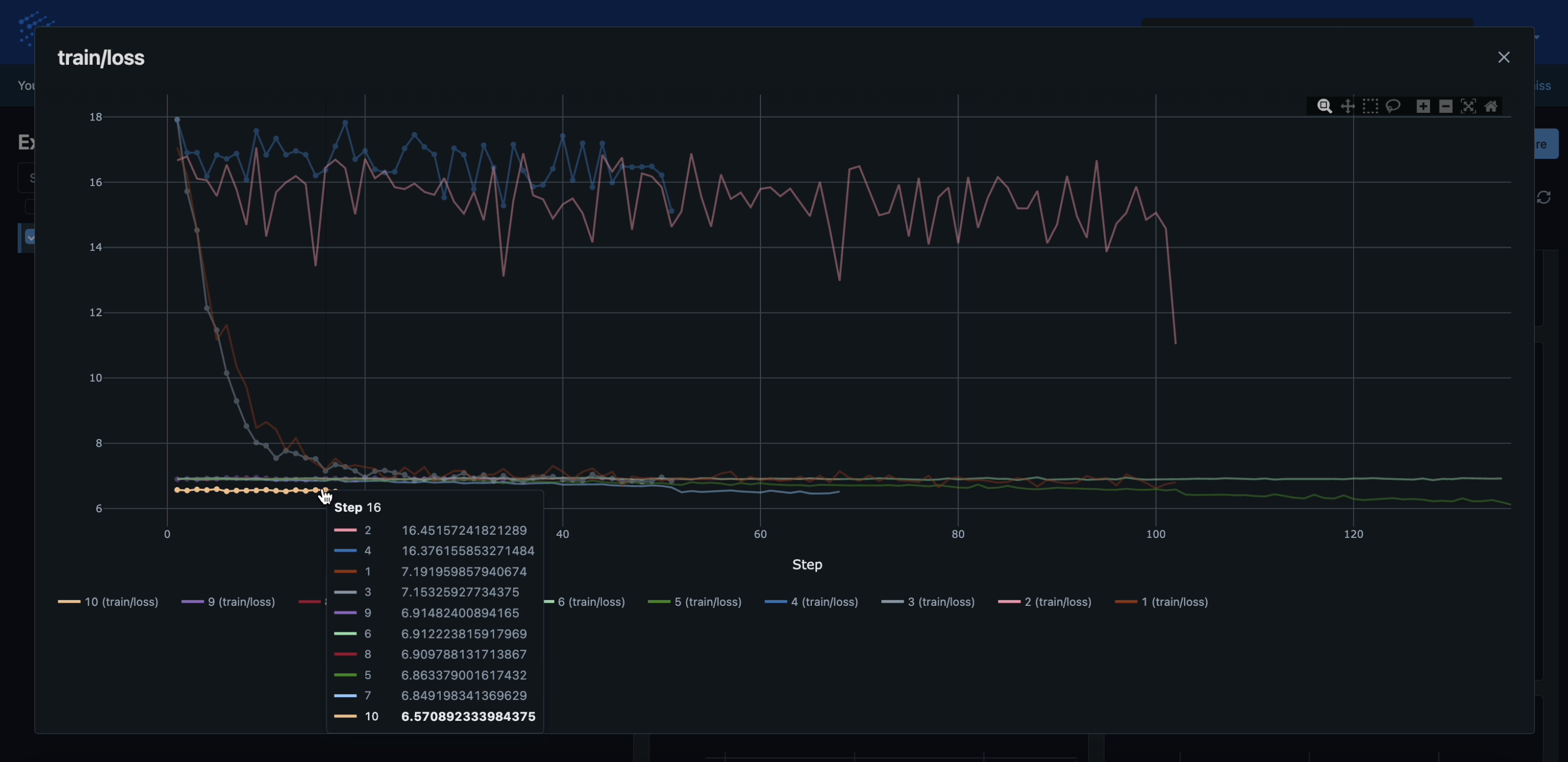Click the Step 16 tooltip header
The width and height of the screenshot is (1568, 762).
pos(358,507)
